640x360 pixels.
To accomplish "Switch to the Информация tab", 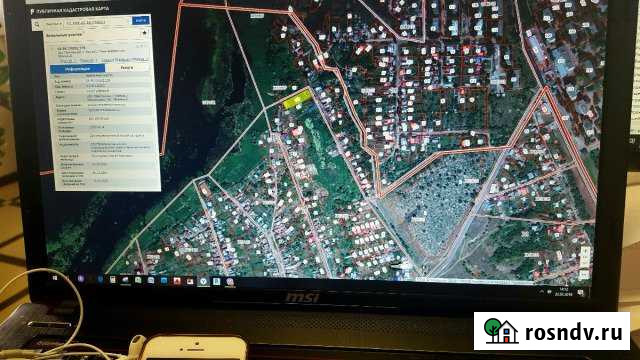I will pyautogui.click(x=78, y=69).
